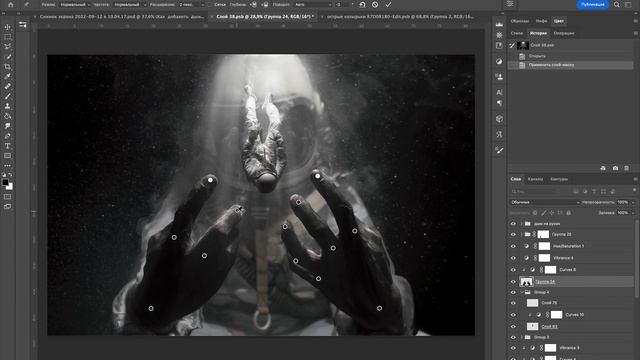Open the 3D panel cube icon
640x360 pixels.
click(x=499, y=119)
